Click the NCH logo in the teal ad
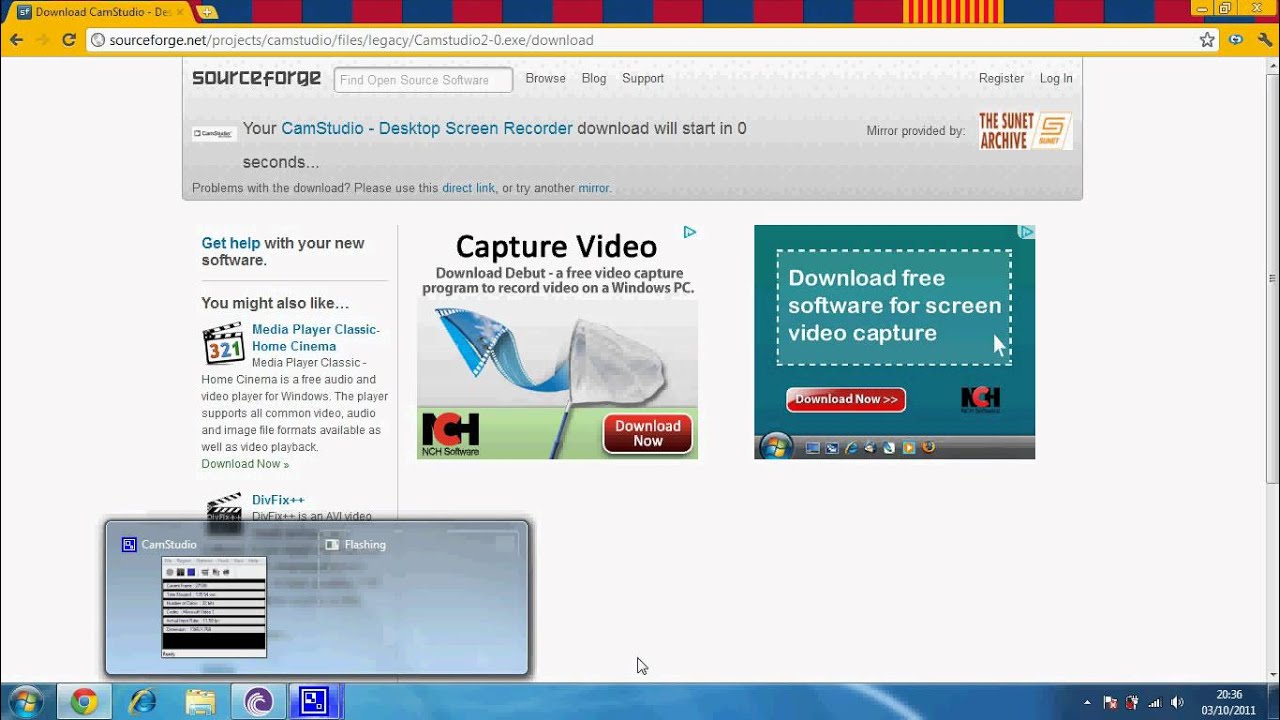This screenshot has width=1280, height=720. (980, 400)
